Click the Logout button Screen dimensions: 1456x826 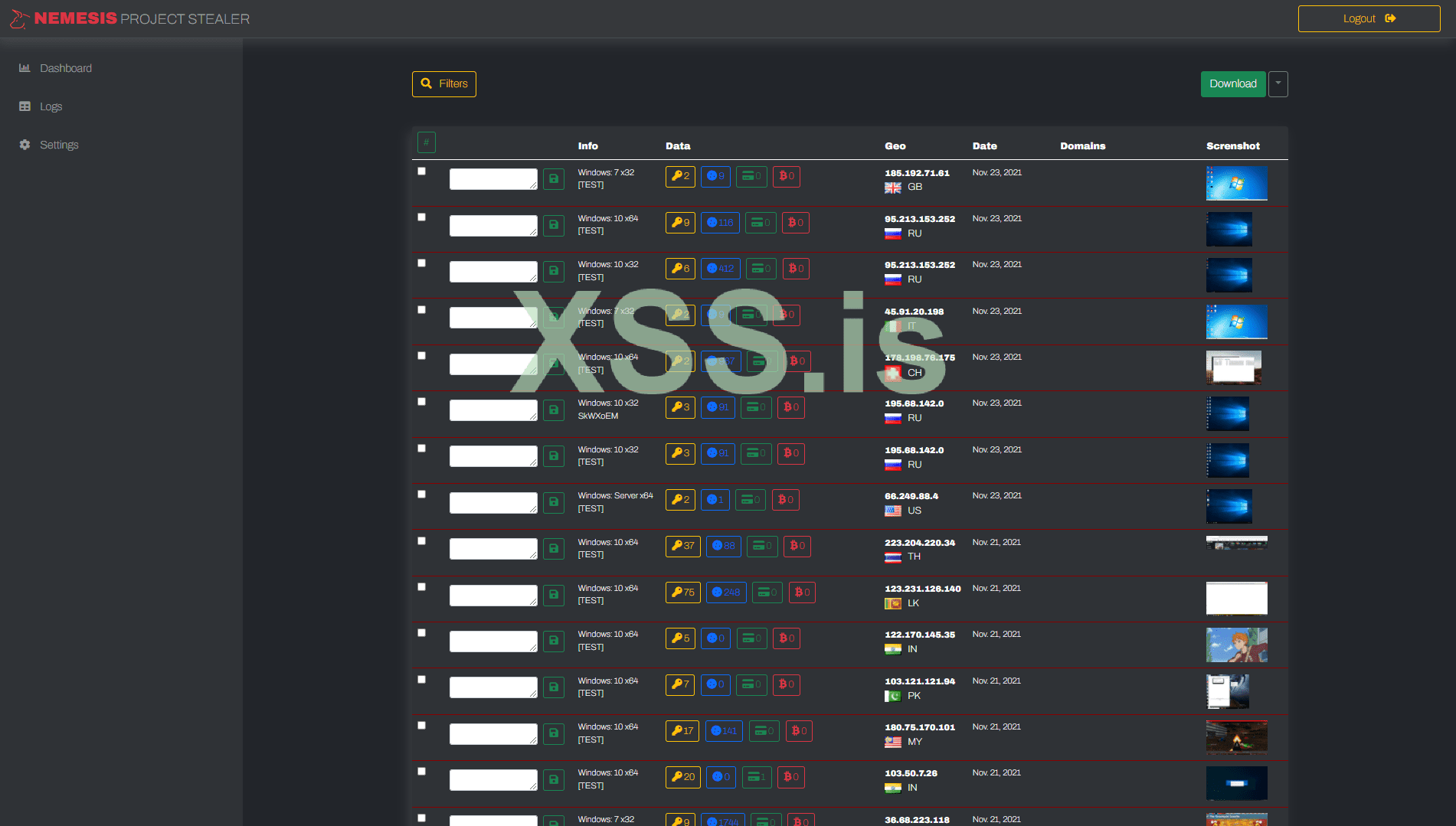coord(1369,18)
